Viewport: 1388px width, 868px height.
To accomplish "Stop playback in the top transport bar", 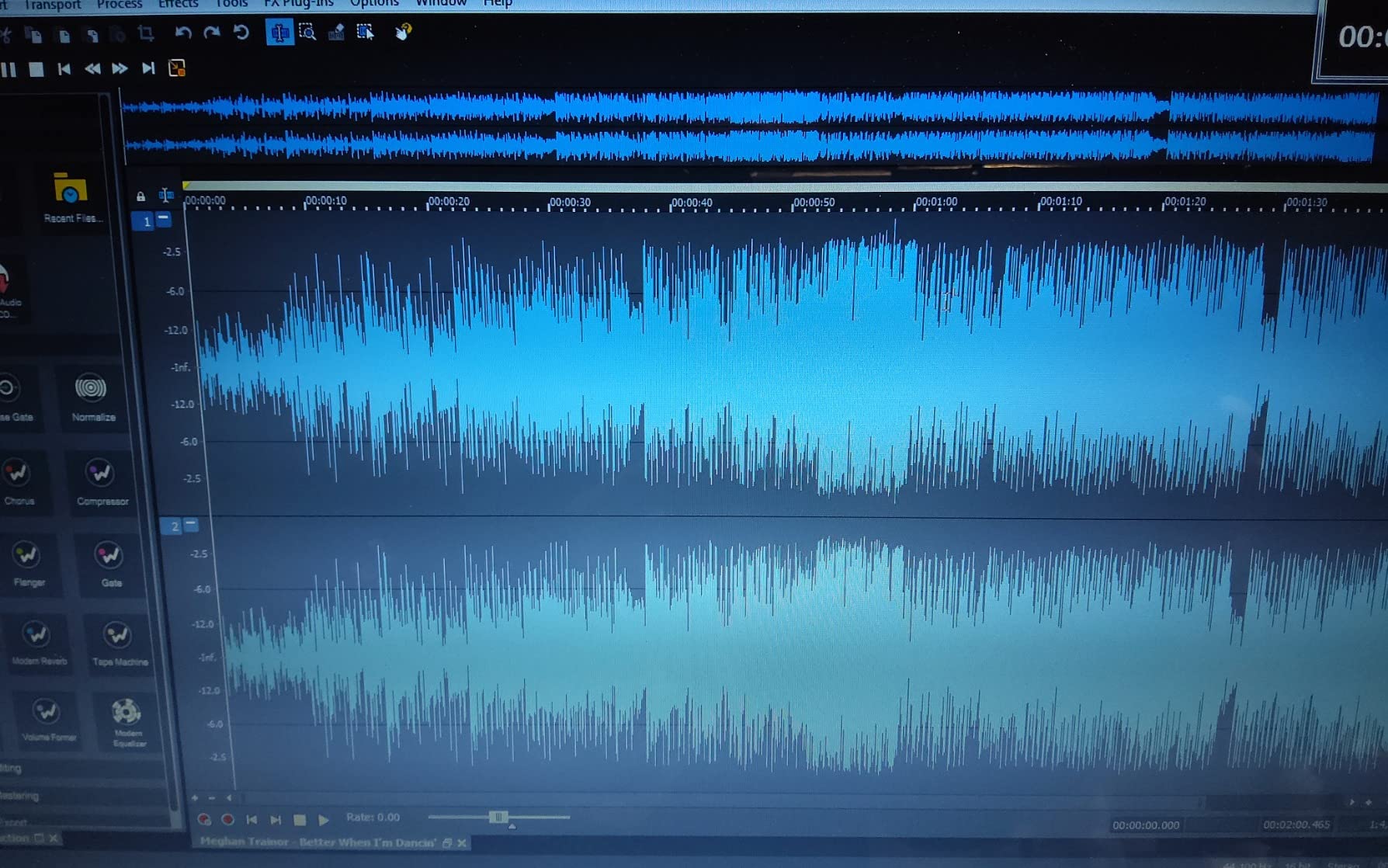I will tap(36, 69).
